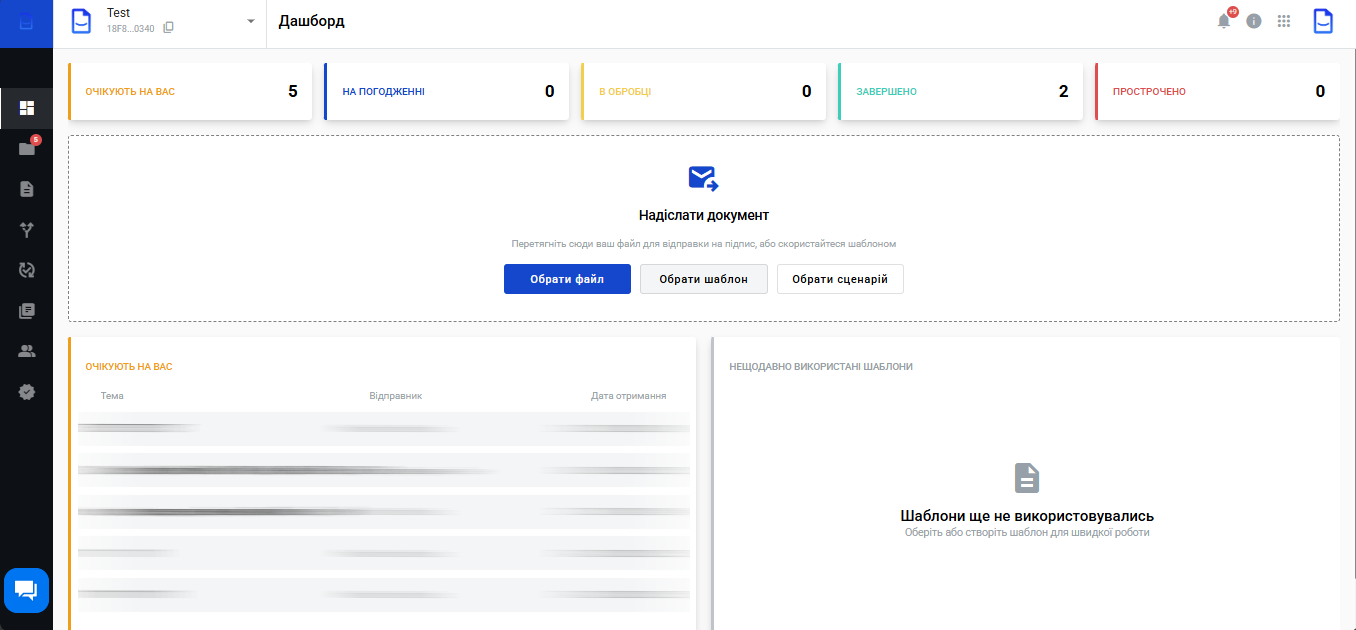Open the profile logo in top right
This screenshot has width=1356, height=630.
click(x=1323, y=21)
